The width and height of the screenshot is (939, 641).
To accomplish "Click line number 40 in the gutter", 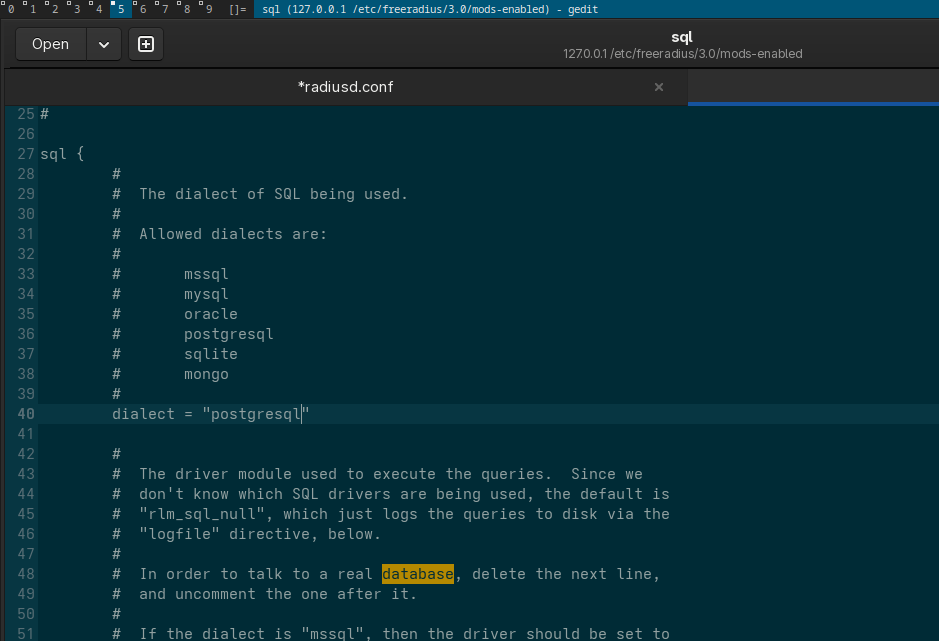I will pos(25,414).
